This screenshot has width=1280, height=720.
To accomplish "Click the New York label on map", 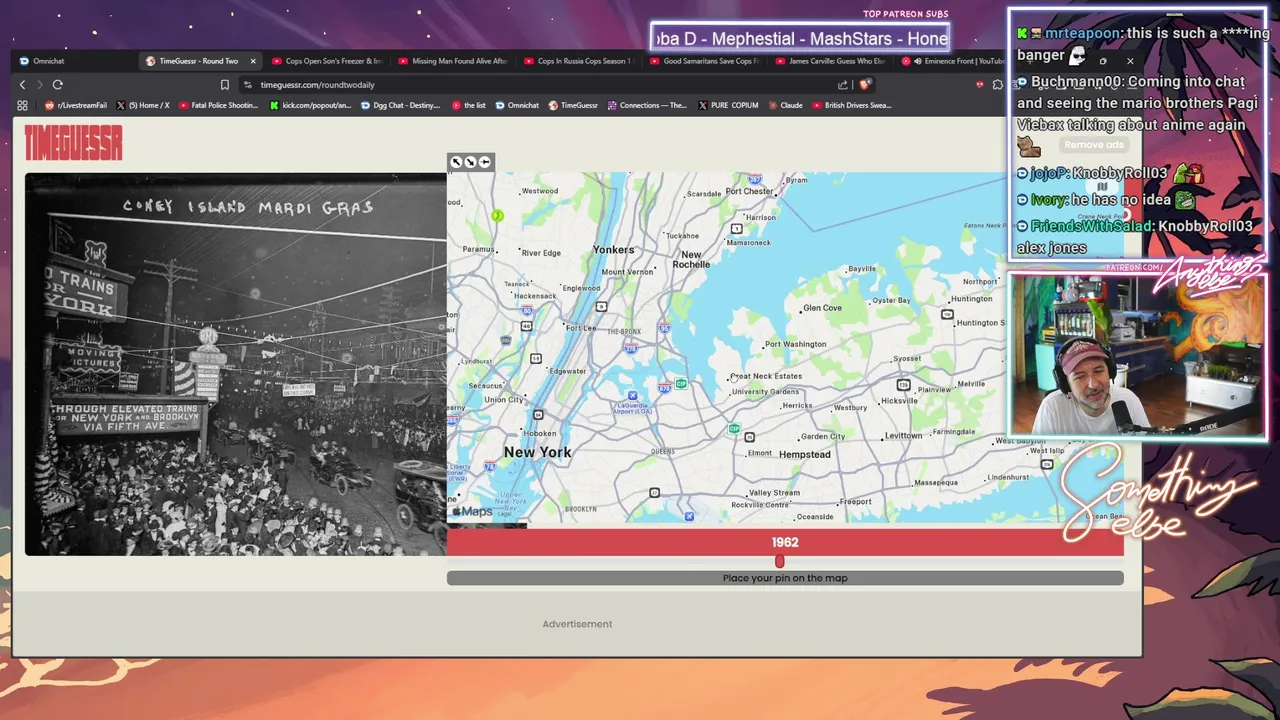I will (538, 452).
